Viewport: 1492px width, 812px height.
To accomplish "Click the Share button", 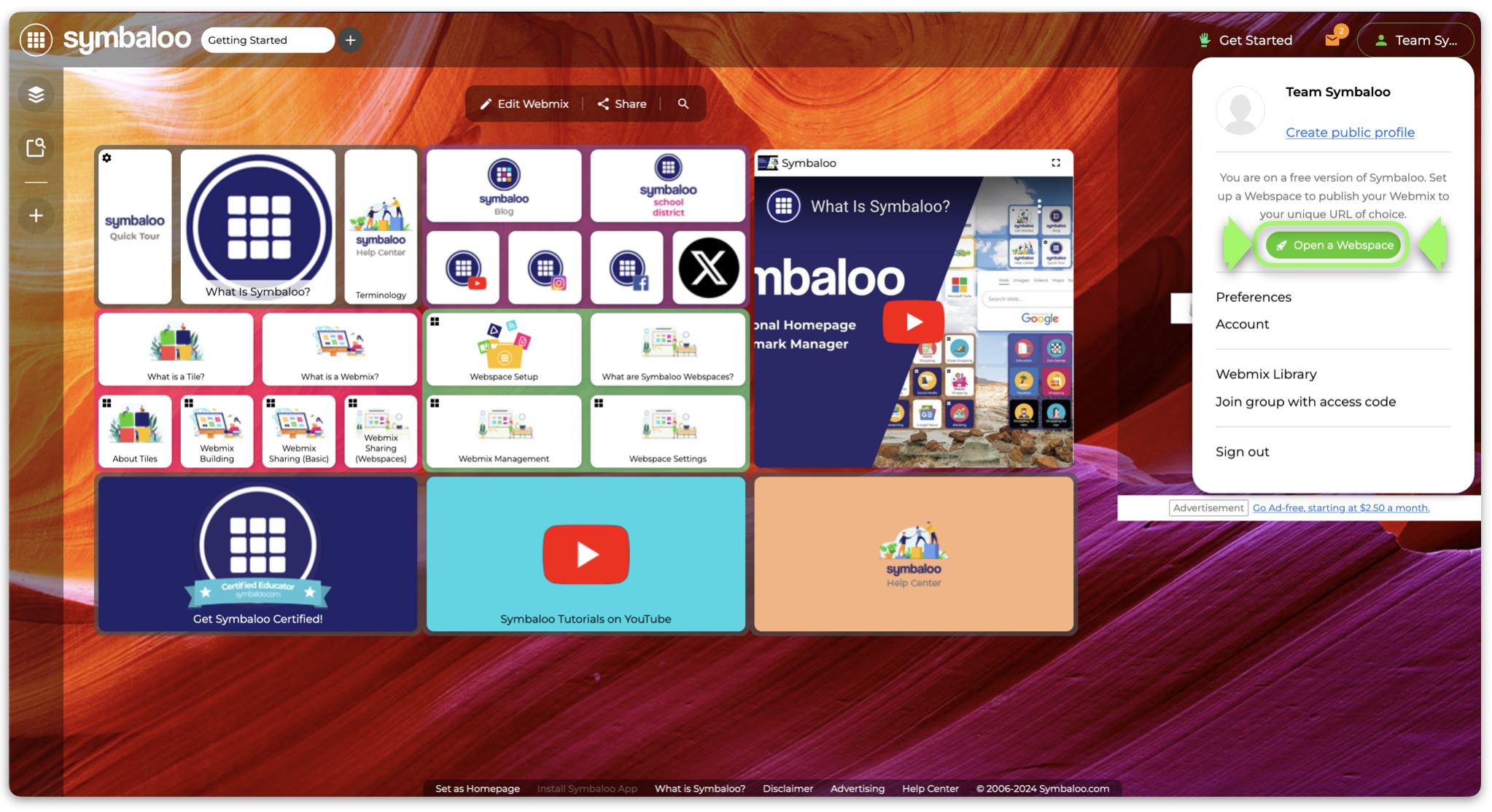I will point(622,104).
